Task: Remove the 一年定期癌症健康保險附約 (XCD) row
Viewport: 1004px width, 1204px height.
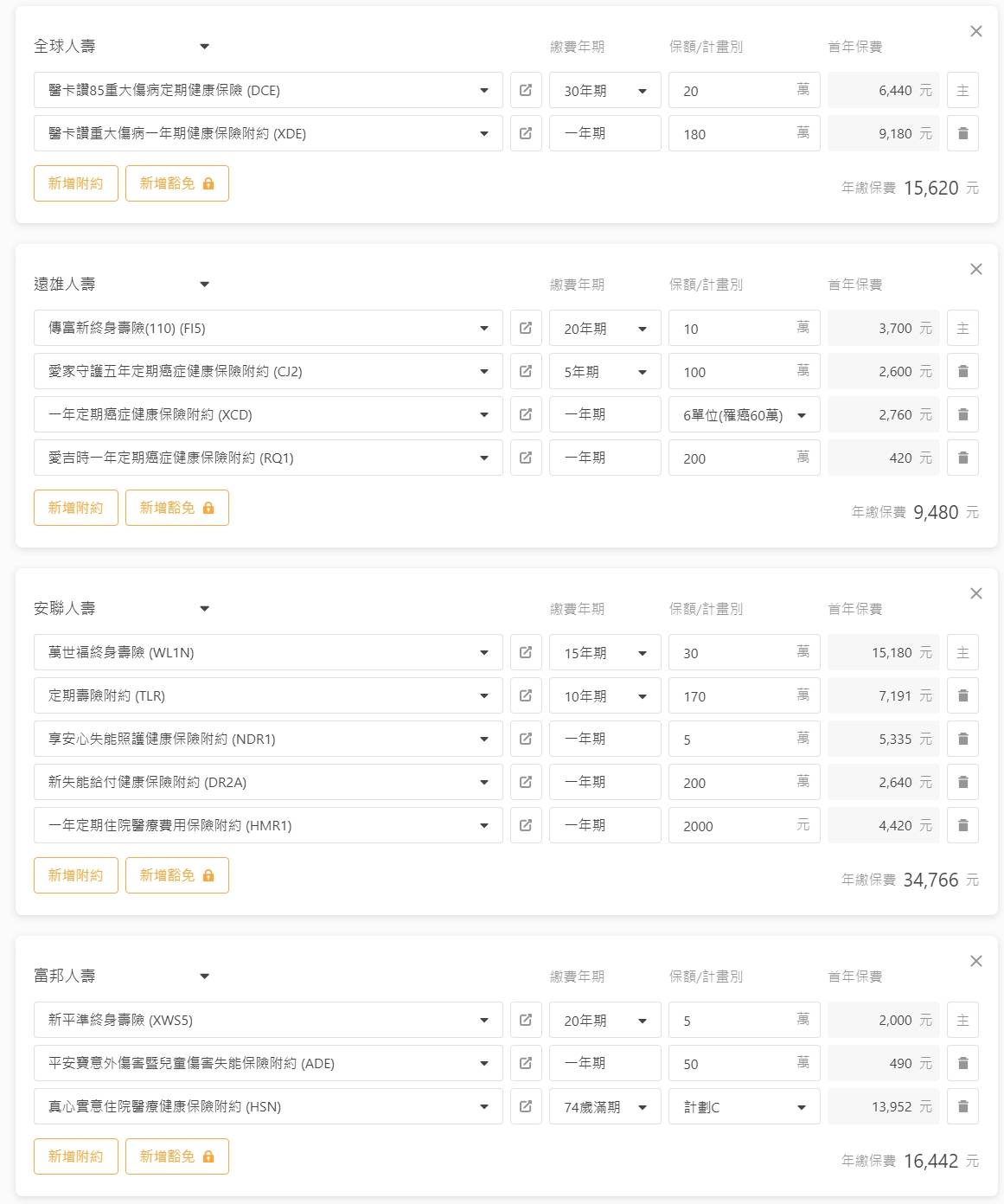Action: coord(962,414)
